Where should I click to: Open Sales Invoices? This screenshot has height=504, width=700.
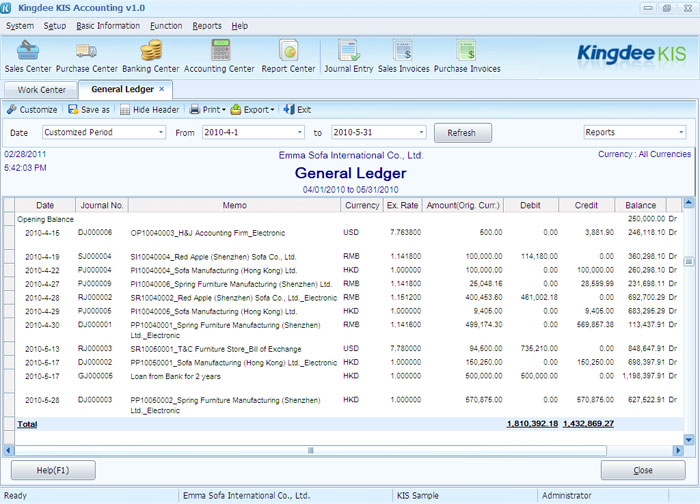(404, 57)
